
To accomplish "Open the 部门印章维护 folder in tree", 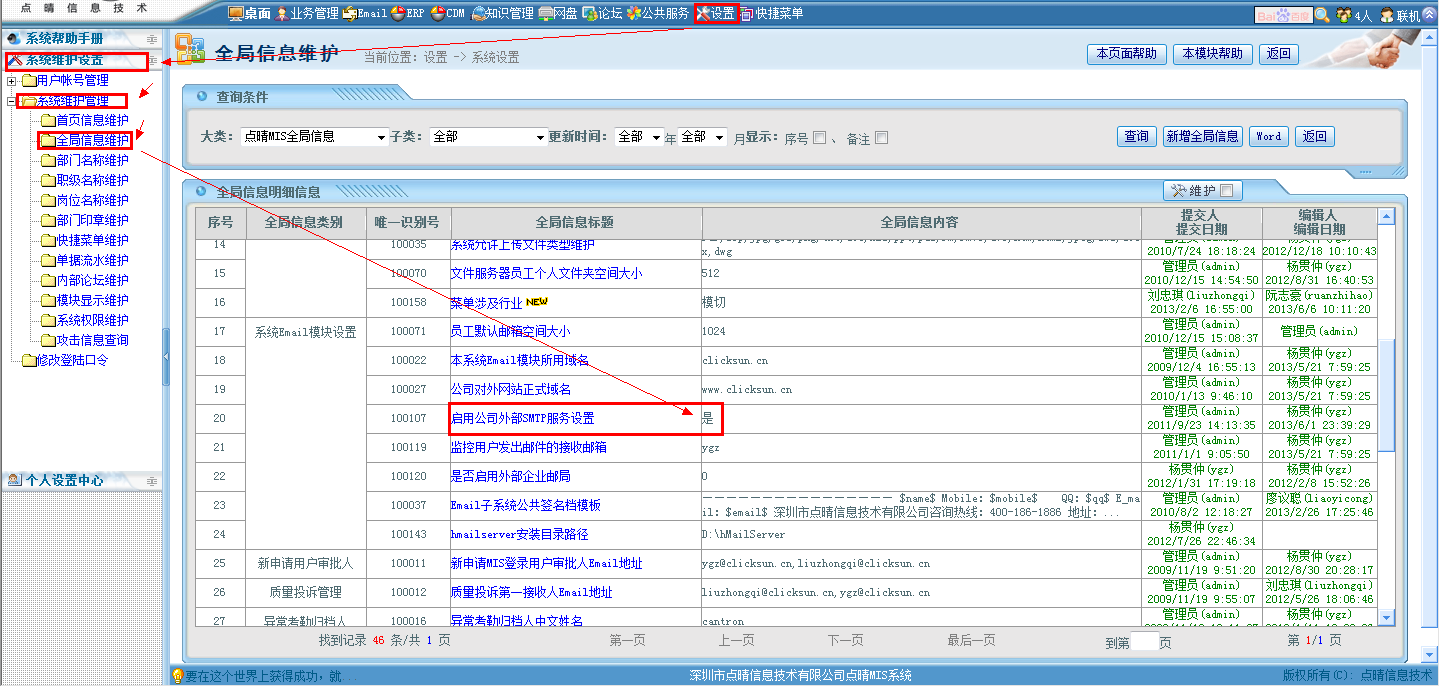I will [48, 220].
